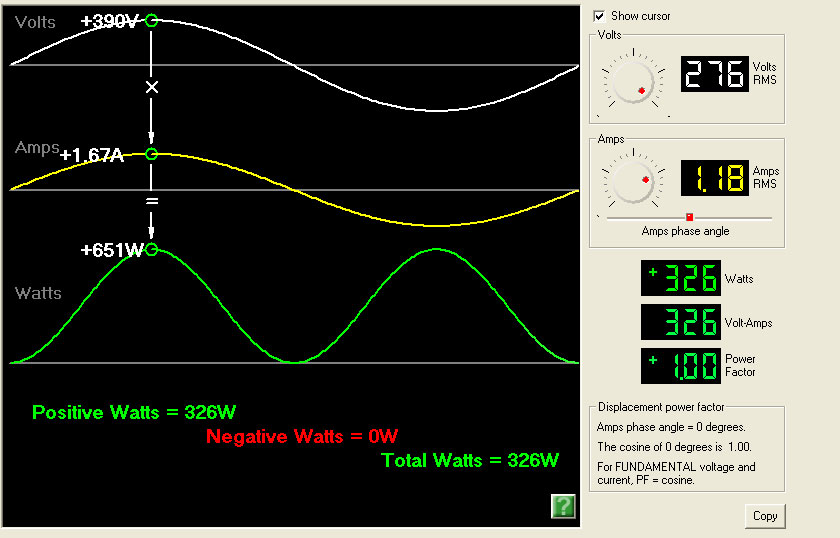Click the red Amps phase angle slider handle

[x=689, y=217]
